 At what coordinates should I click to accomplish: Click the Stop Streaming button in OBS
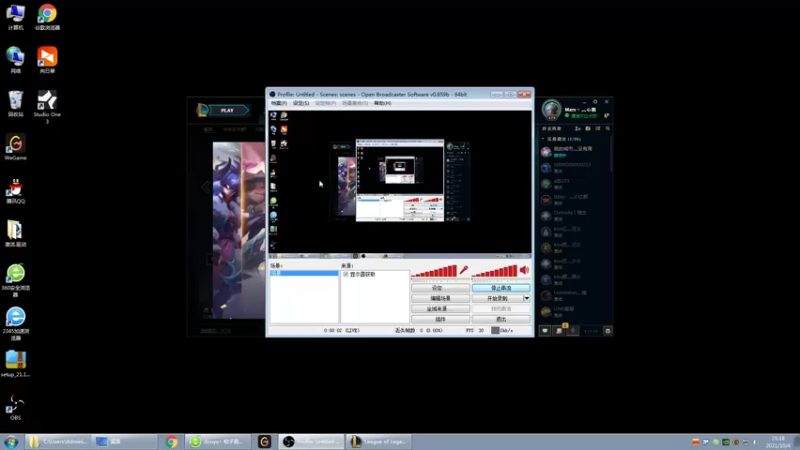501,288
